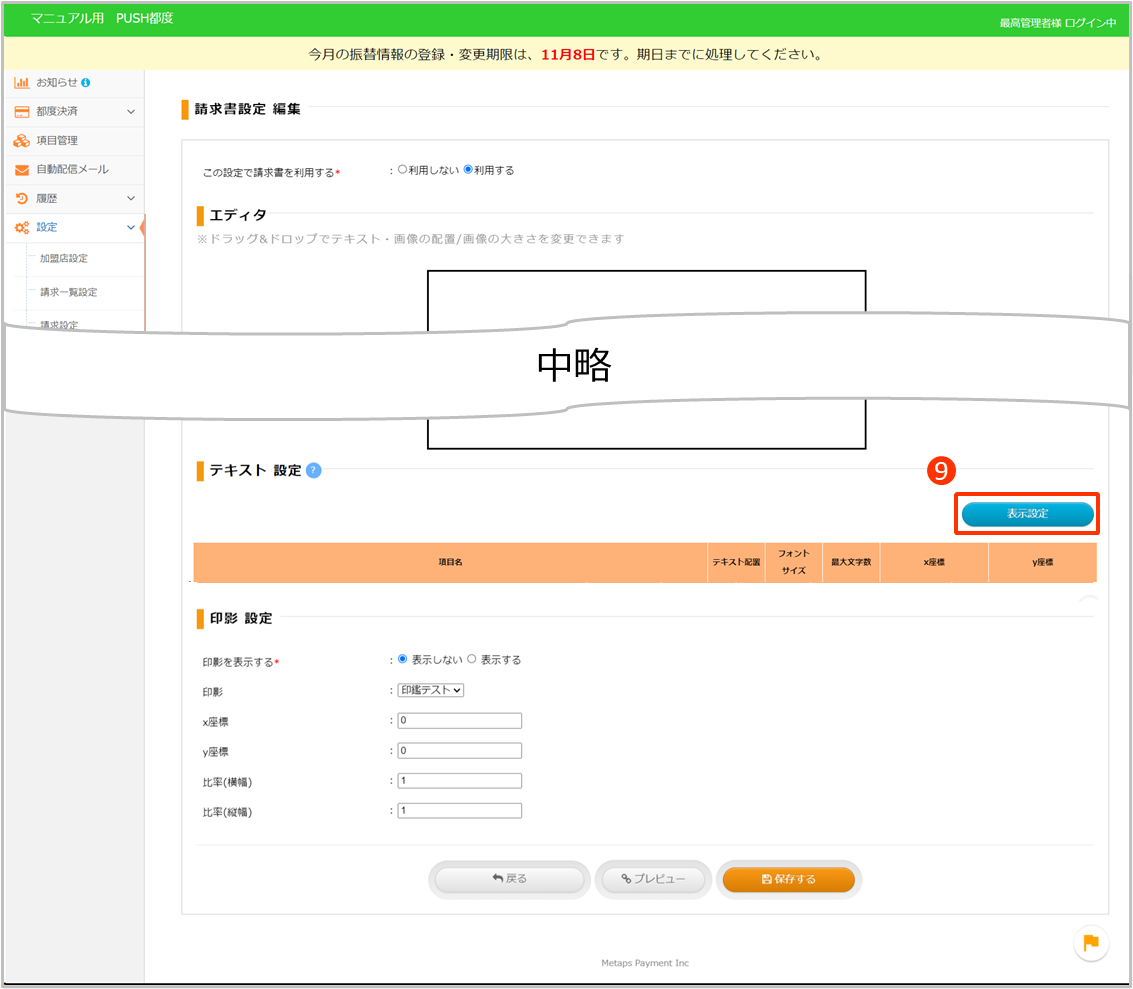Open 加盟店設定 in the sidebar submenu
Image resolution: width=1133 pixels, height=989 pixels.
64,259
